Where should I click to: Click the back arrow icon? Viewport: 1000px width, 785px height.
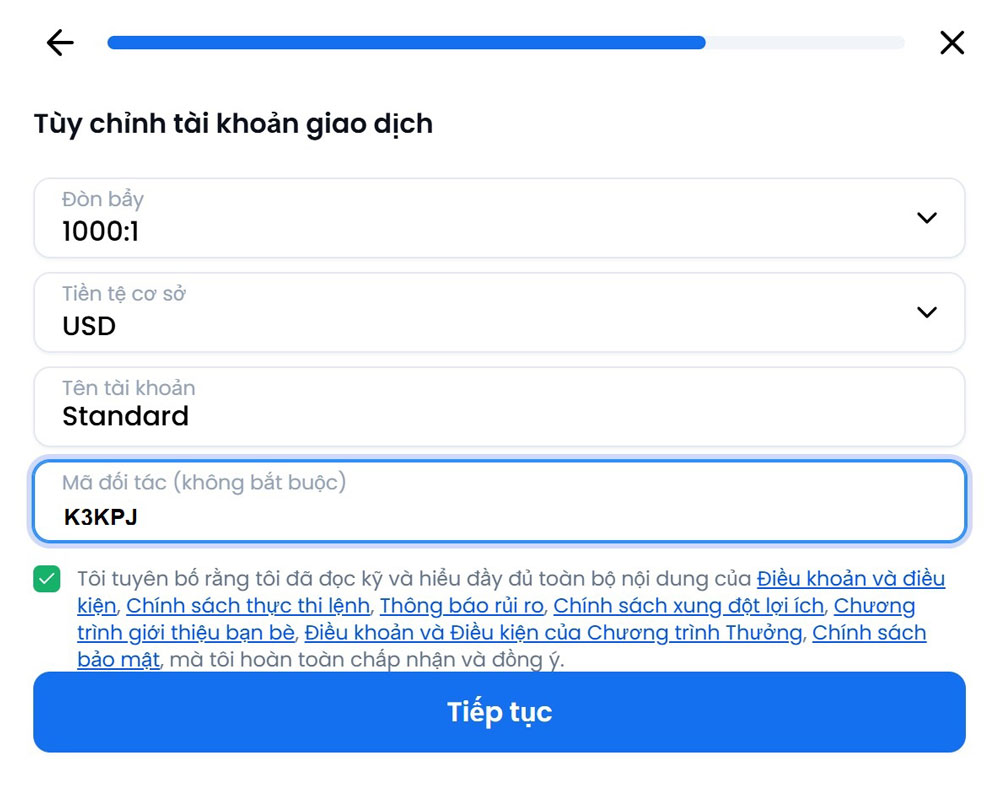pos(60,43)
